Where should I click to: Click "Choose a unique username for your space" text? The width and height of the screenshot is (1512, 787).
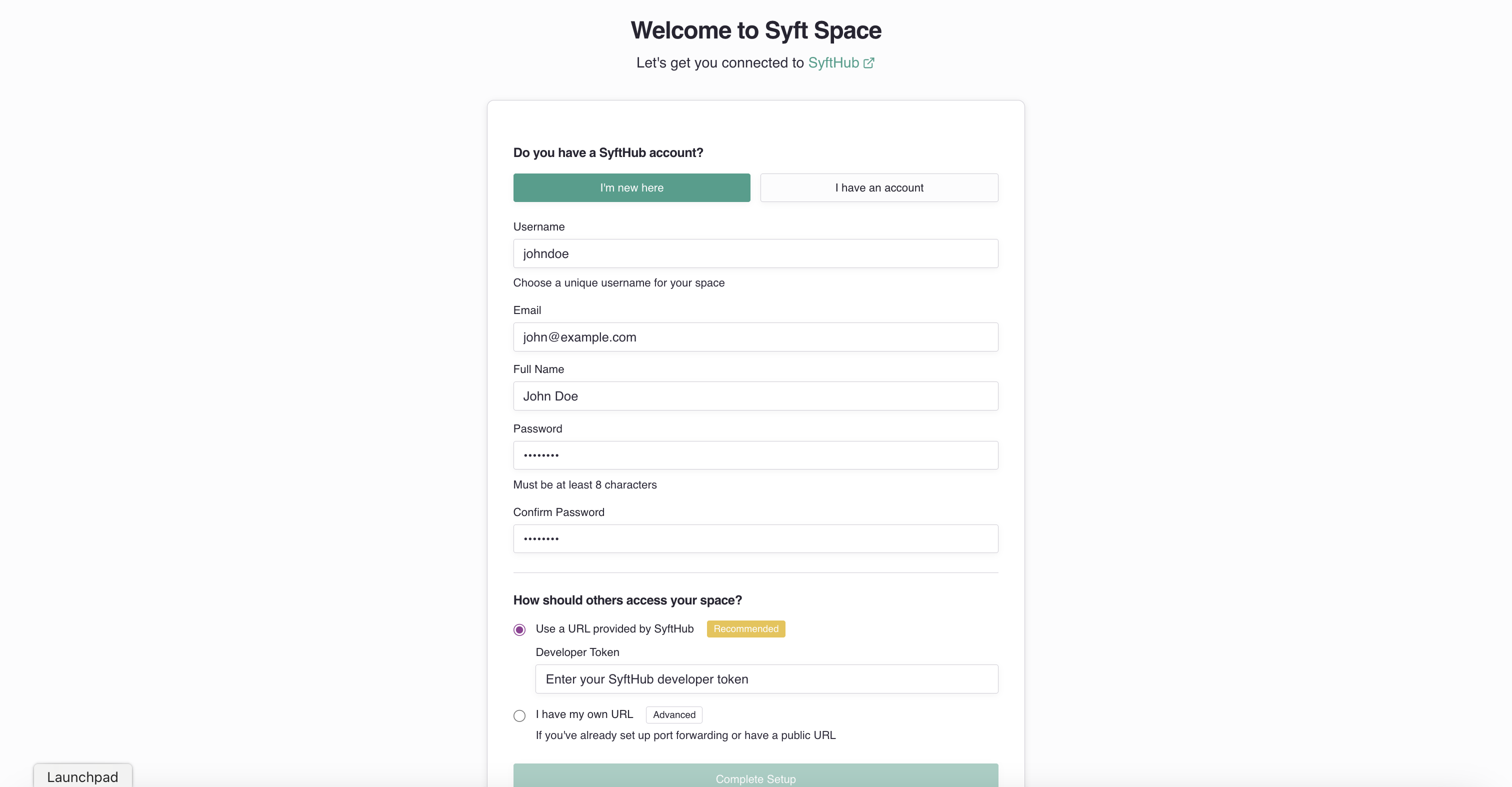tap(618, 283)
